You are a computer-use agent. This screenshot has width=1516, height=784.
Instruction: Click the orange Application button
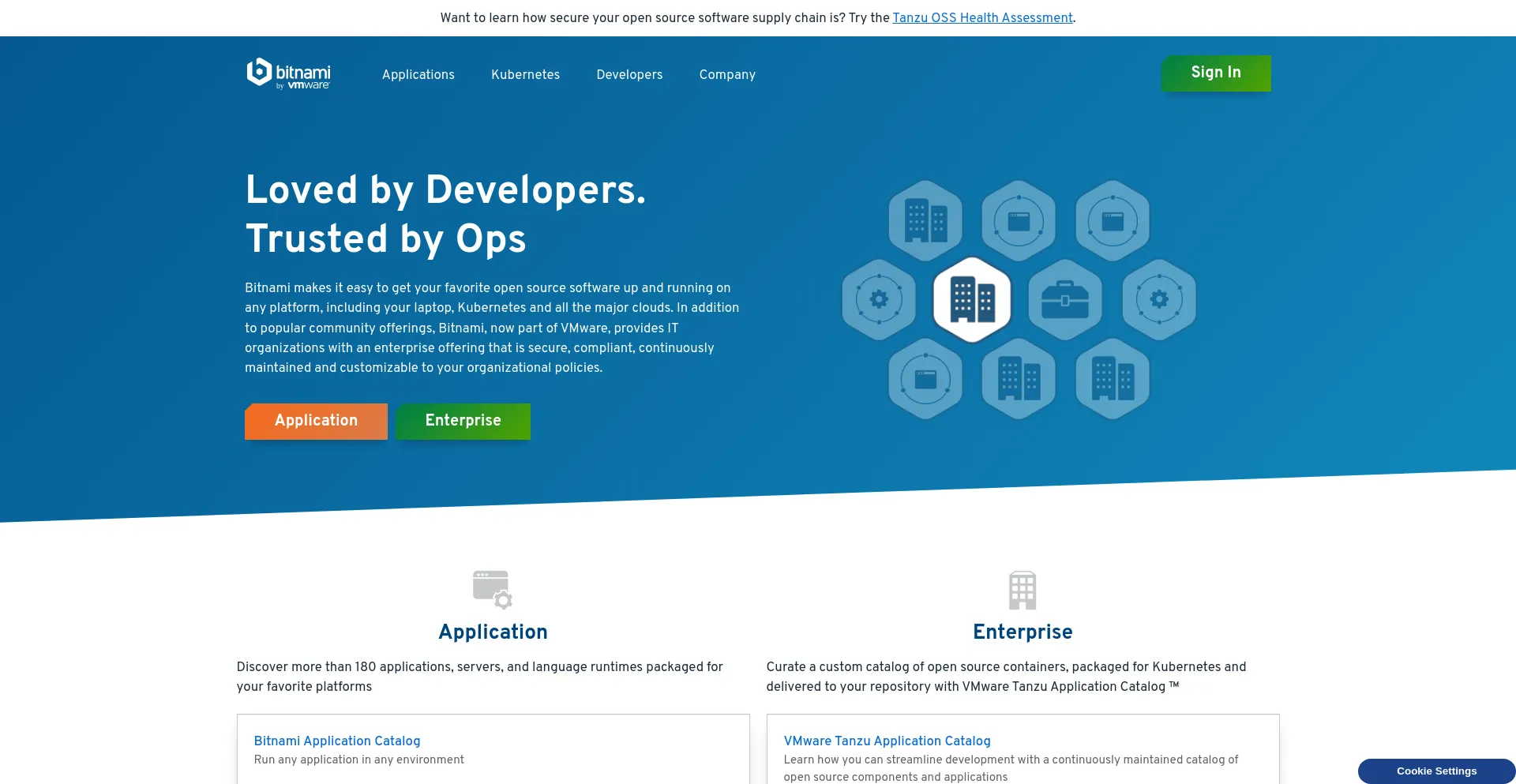[316, 421]
